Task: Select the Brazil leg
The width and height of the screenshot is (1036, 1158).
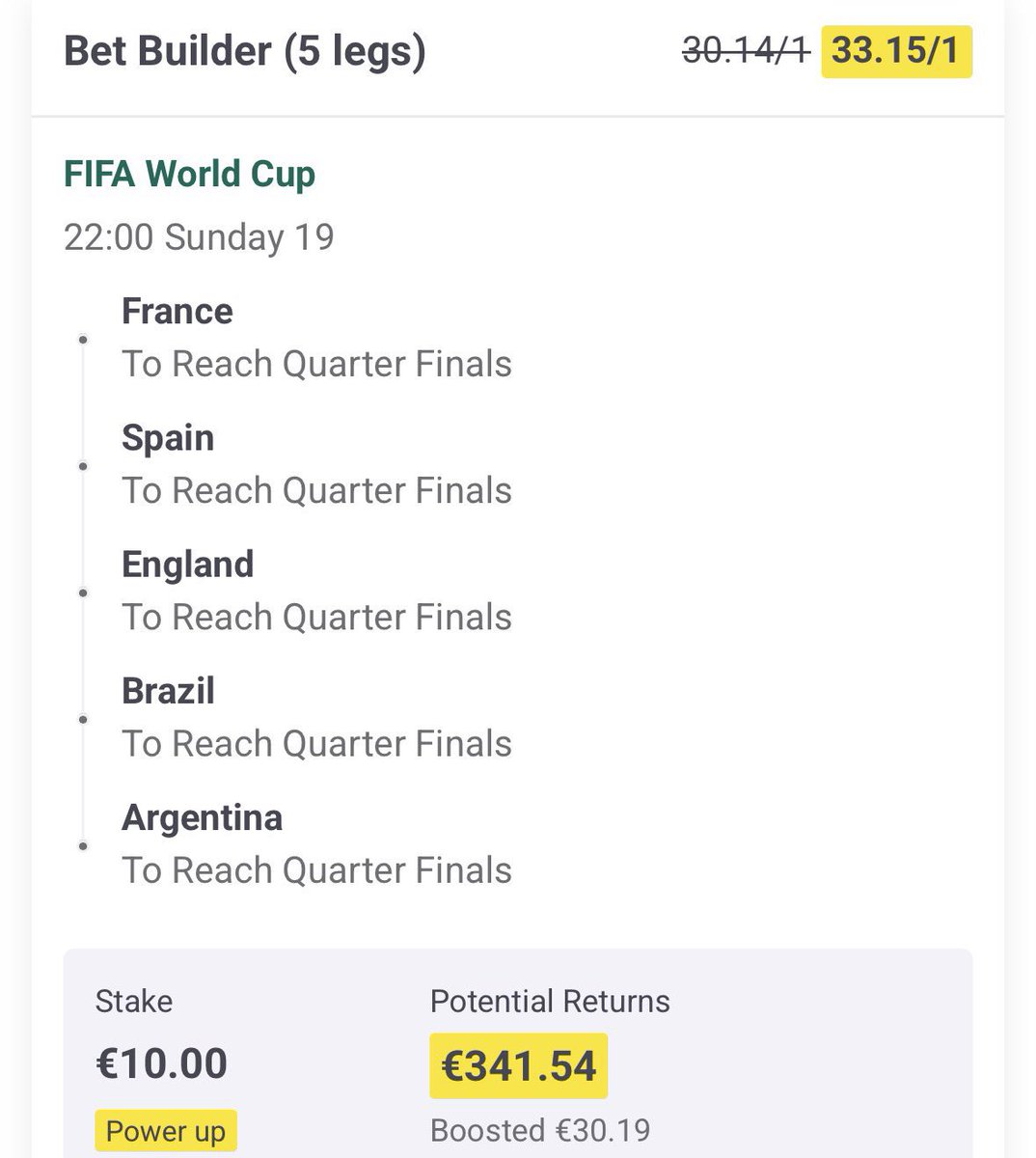Action: pyautogui.click(x=316, y=717)
